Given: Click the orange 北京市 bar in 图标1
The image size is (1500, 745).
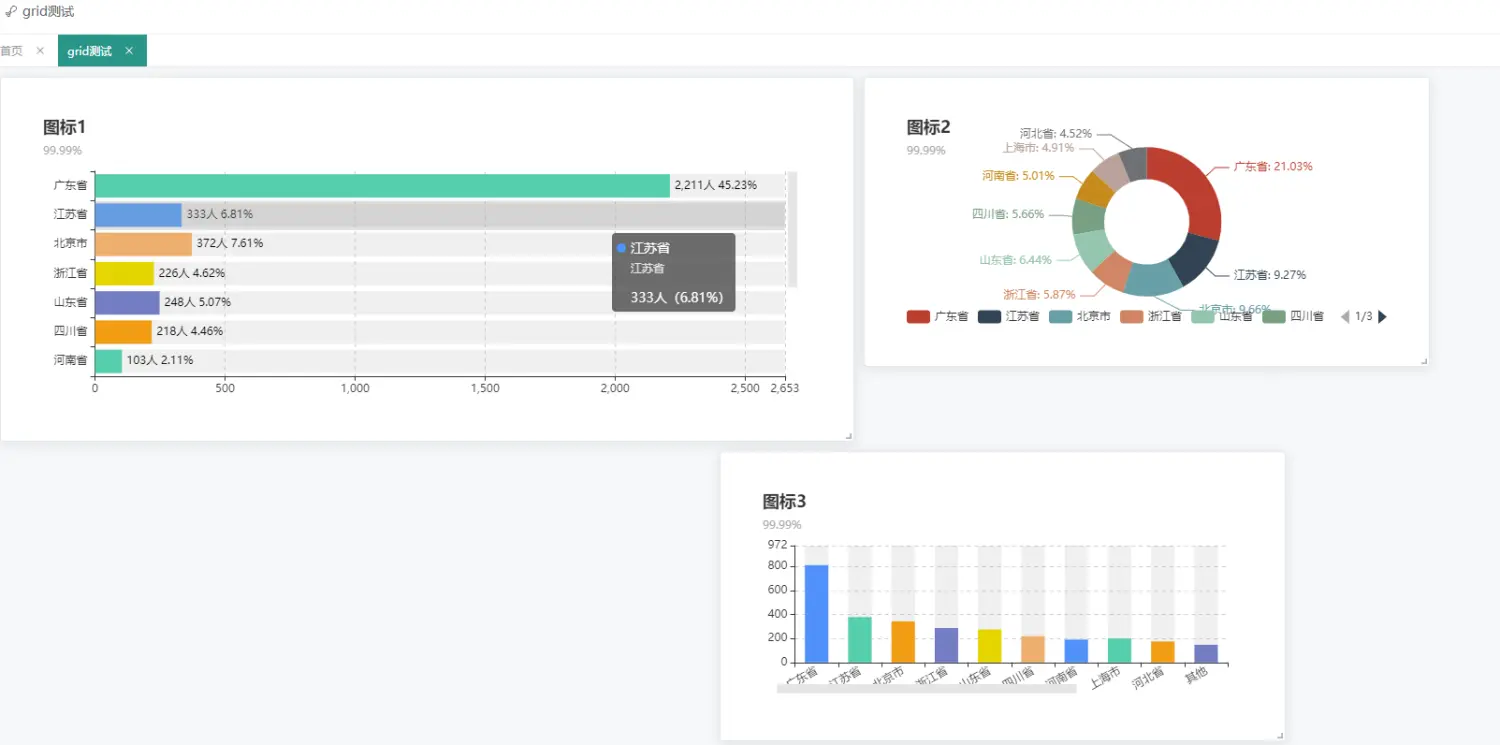Looking at the screenshot, I should click(142, 244).
